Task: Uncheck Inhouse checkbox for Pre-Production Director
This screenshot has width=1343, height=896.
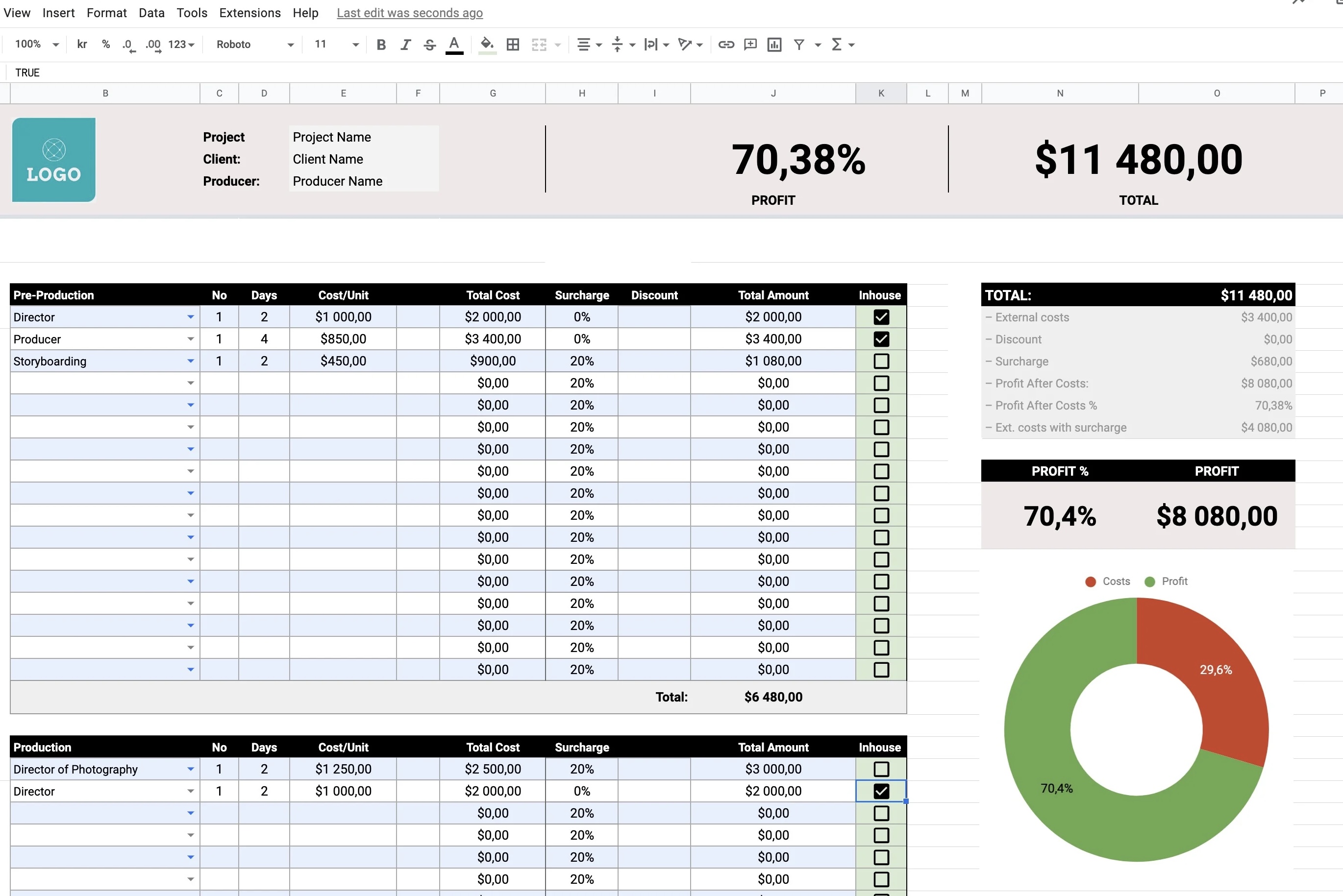Action: click(881, 317)
